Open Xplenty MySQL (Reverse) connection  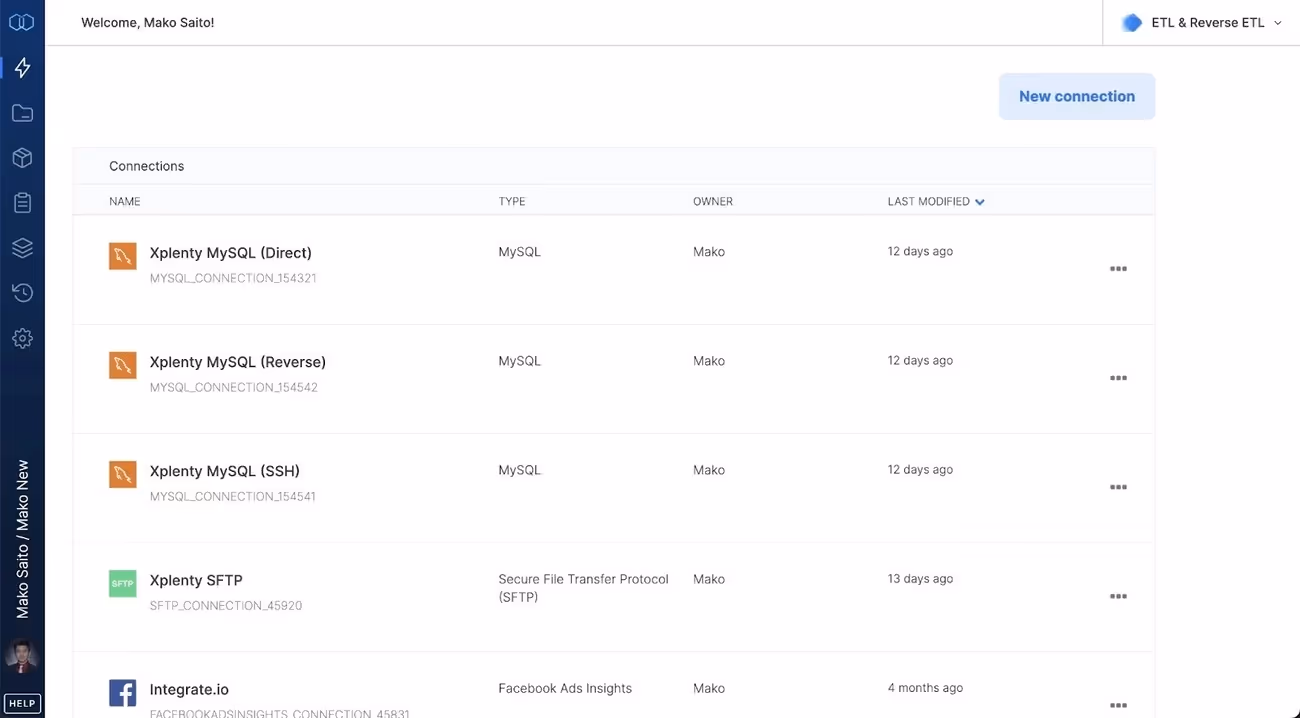(x=238, y=362)
